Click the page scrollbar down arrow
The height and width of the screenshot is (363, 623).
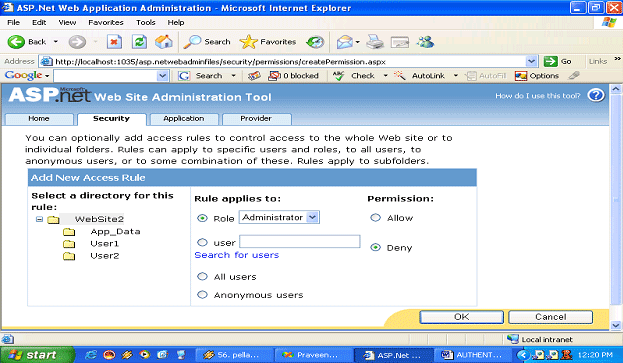tap(616, 325)
